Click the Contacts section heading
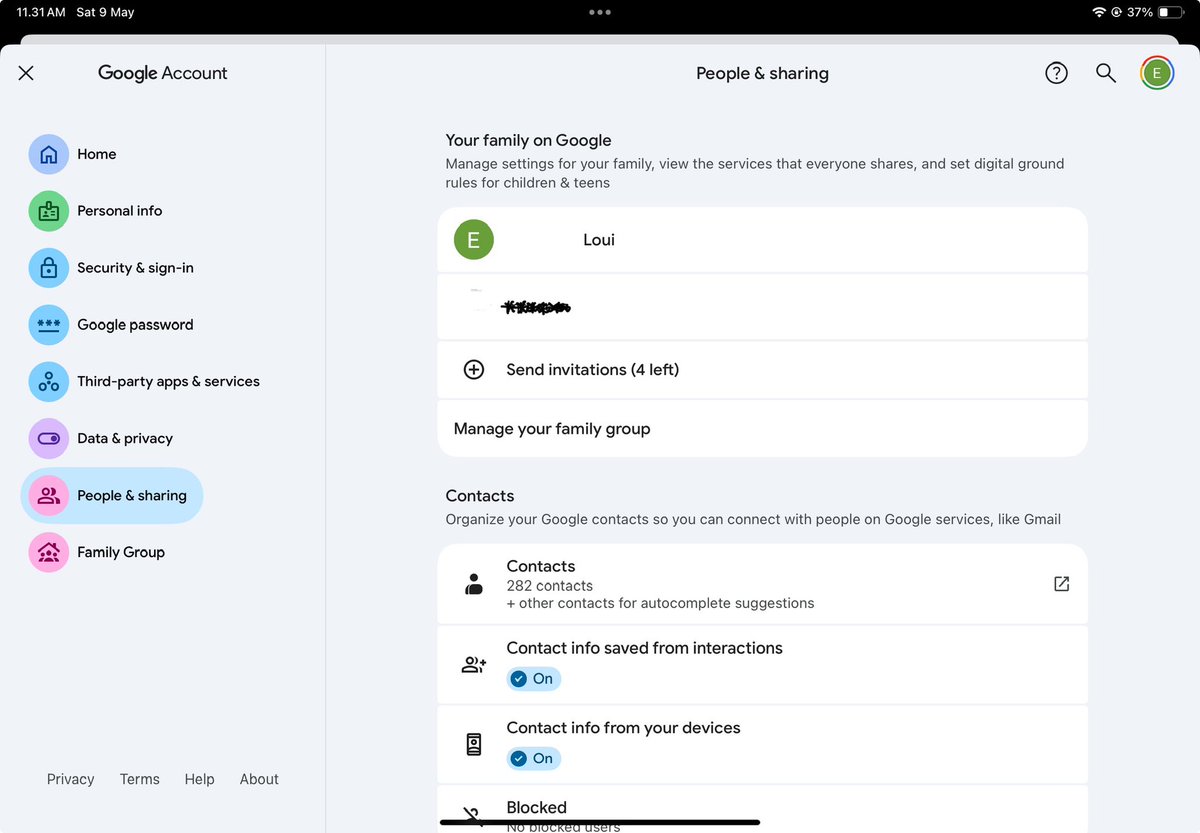This screenshot has width=1200, height=833. click(x=480, y=496)
